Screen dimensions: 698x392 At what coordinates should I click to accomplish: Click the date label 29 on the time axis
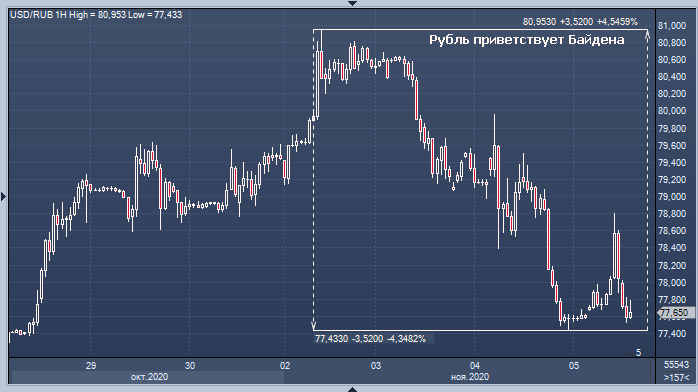tap(91, 366)
